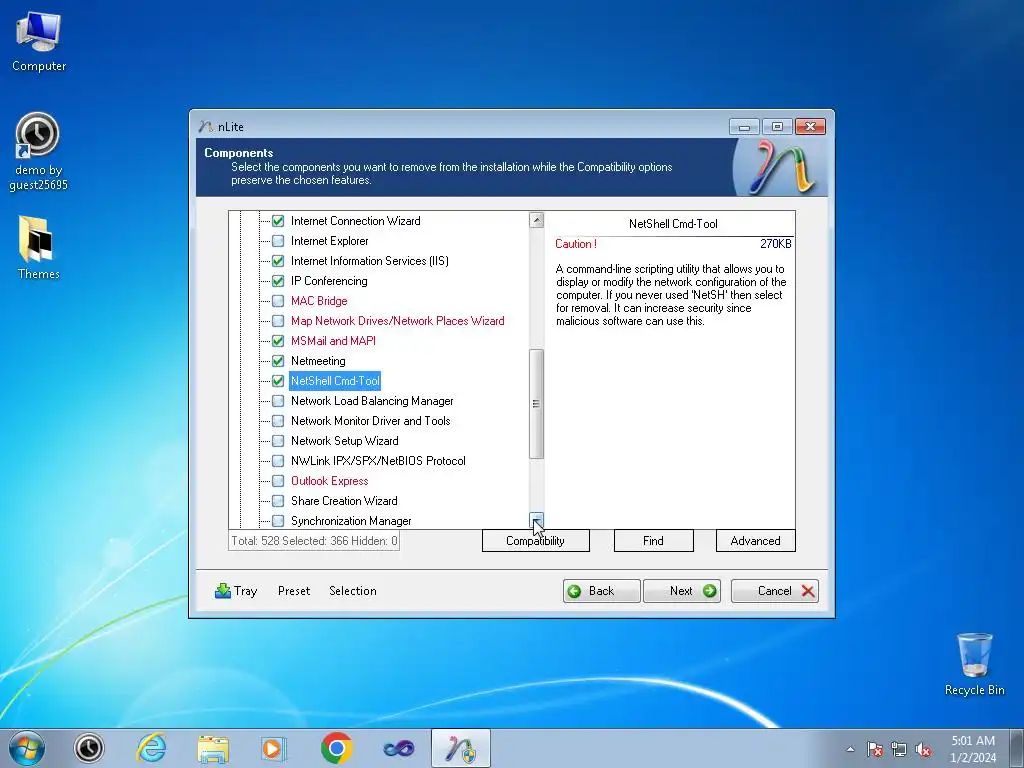Cancel the nLite wizard
Viewport: 1024px width, 768px height.
pyautogui.click(x=775, y=591)
